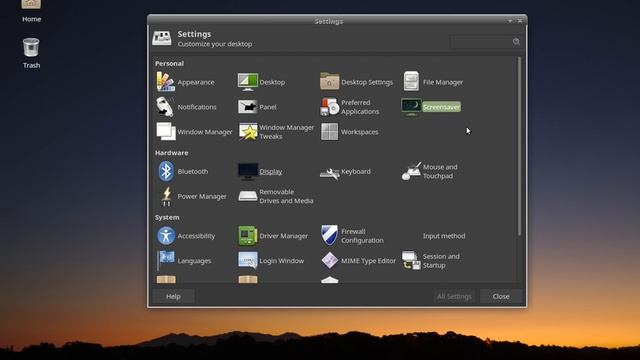Image resolution: width=640 pixels, height=360 pixels.
Task: Open the Keyboard settings icon
Action: click(329, 173)
